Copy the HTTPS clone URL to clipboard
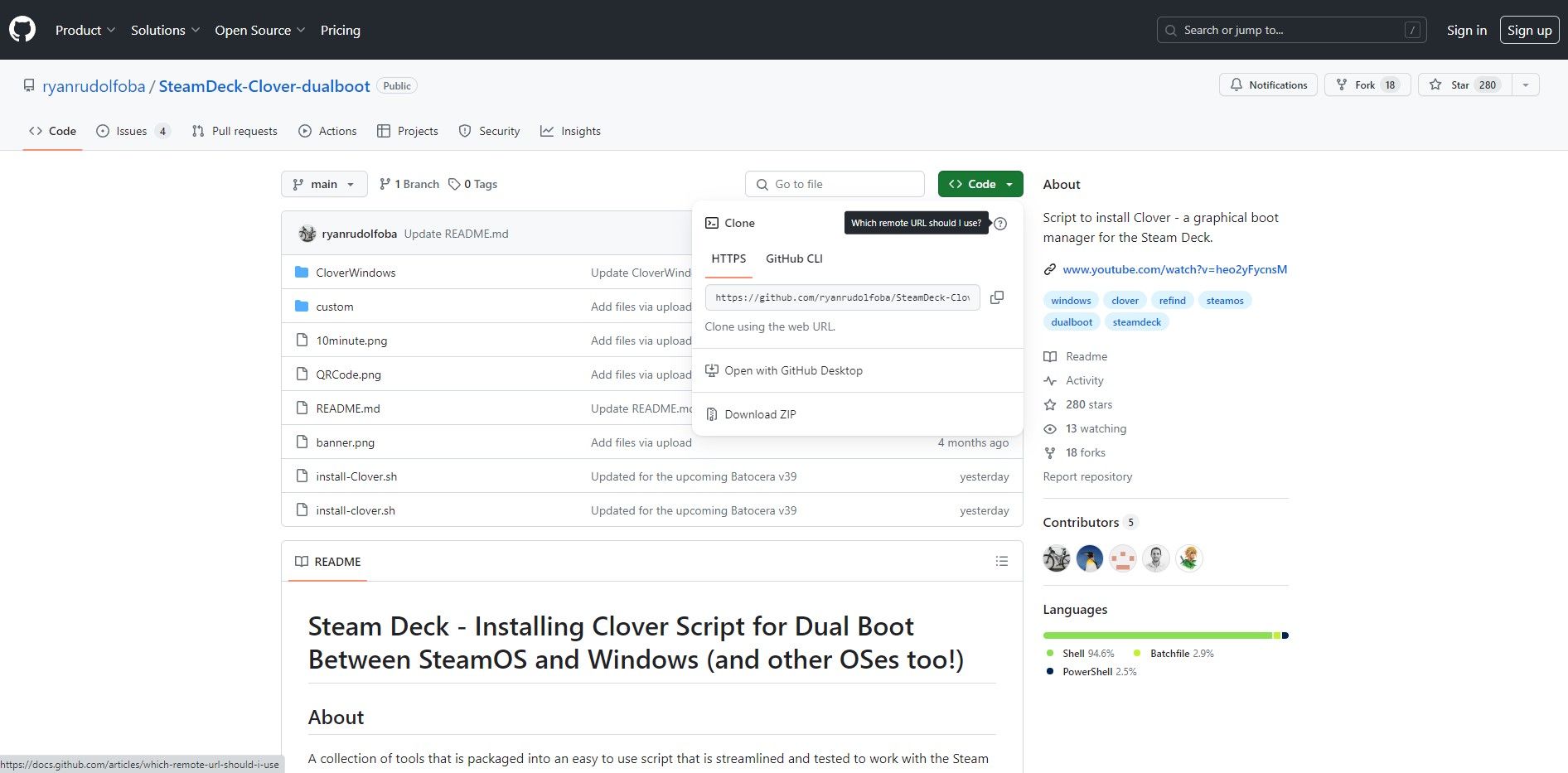Screen dimensions: 1568x773 coord(997,297)
